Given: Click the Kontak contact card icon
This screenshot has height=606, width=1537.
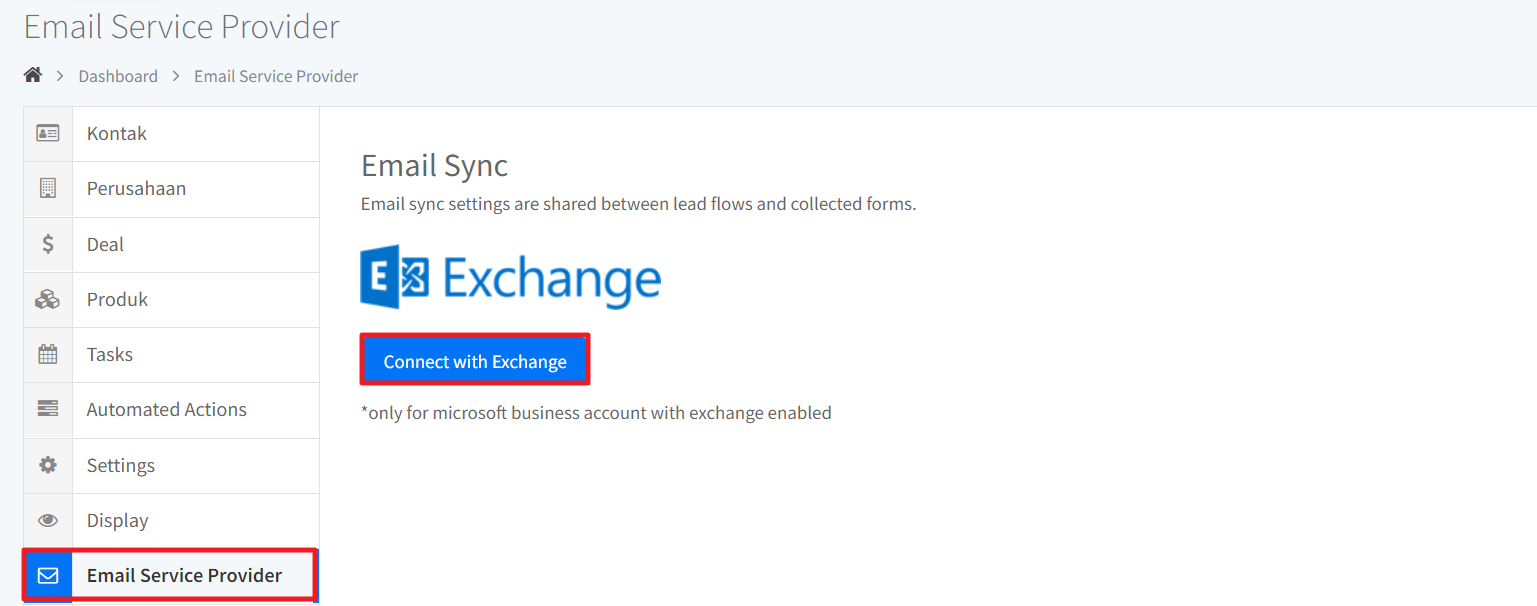Looking at the screenshot, I should [48, 133].
